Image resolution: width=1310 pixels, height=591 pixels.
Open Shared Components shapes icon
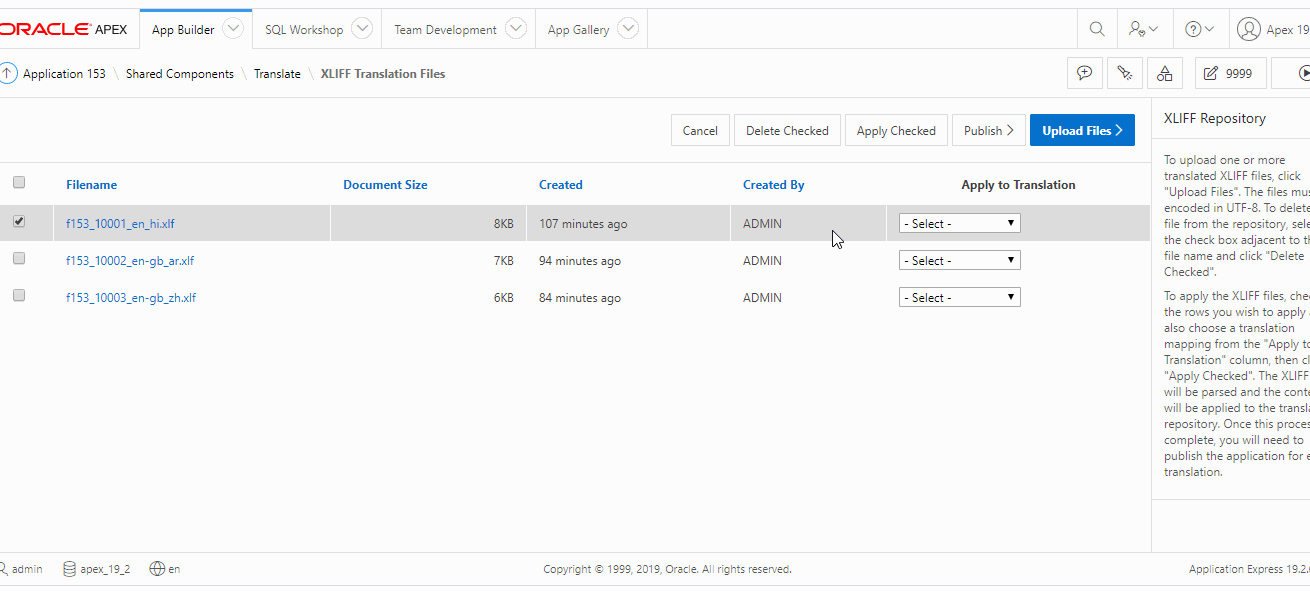pyautogui.click(x=1164, y=73)
